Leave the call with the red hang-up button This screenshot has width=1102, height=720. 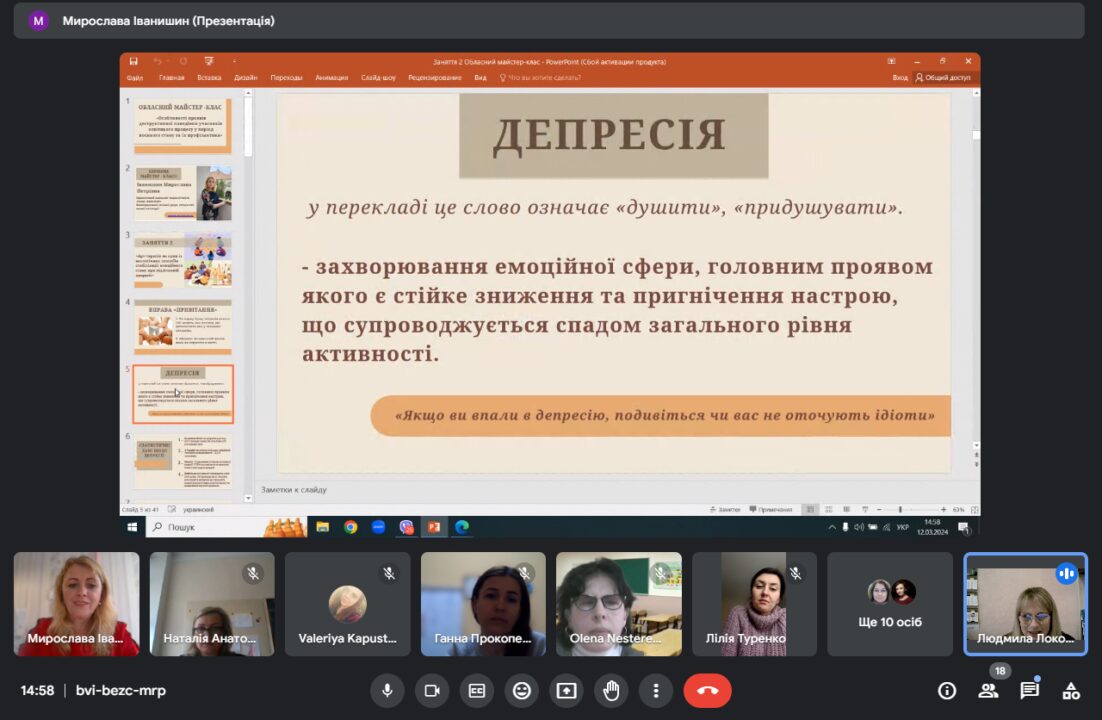coord(707,690)
